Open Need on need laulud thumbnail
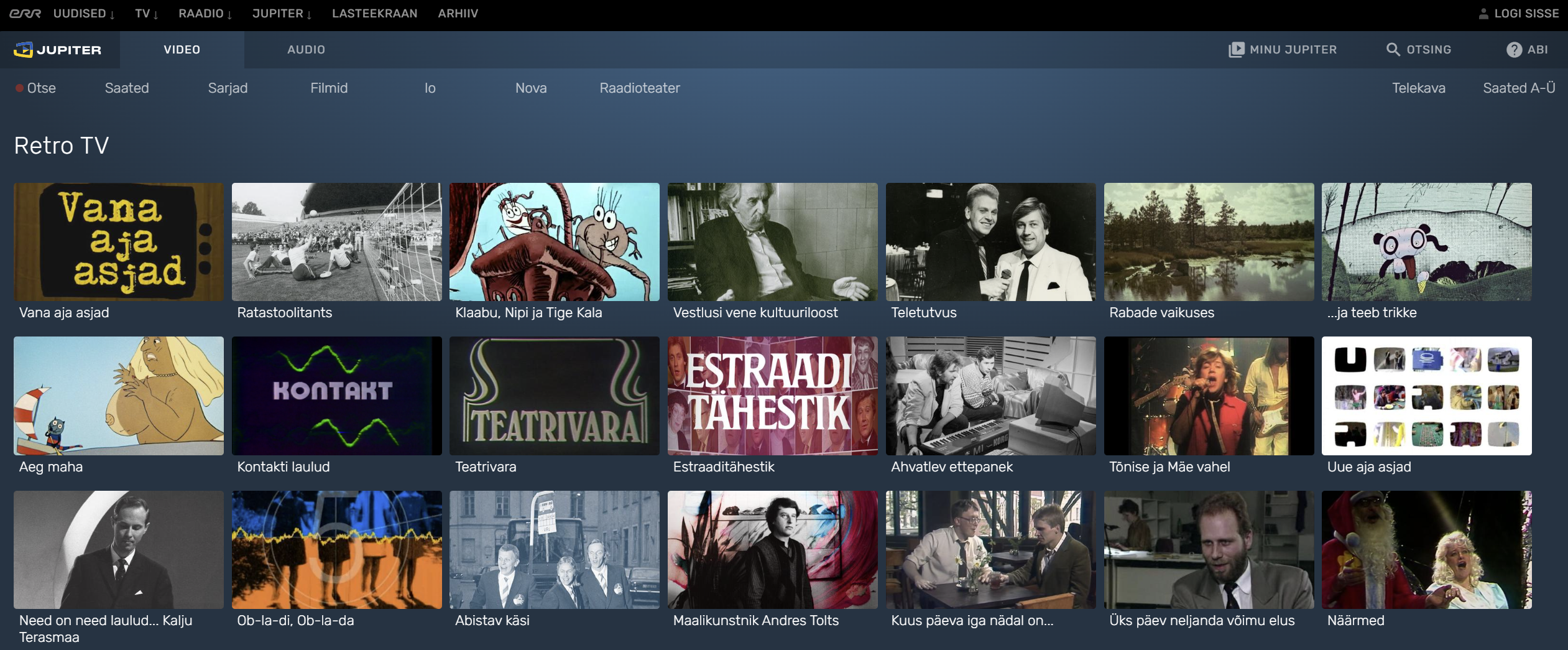This screenshot has width=1568, height=650. [x=119, y=550]
